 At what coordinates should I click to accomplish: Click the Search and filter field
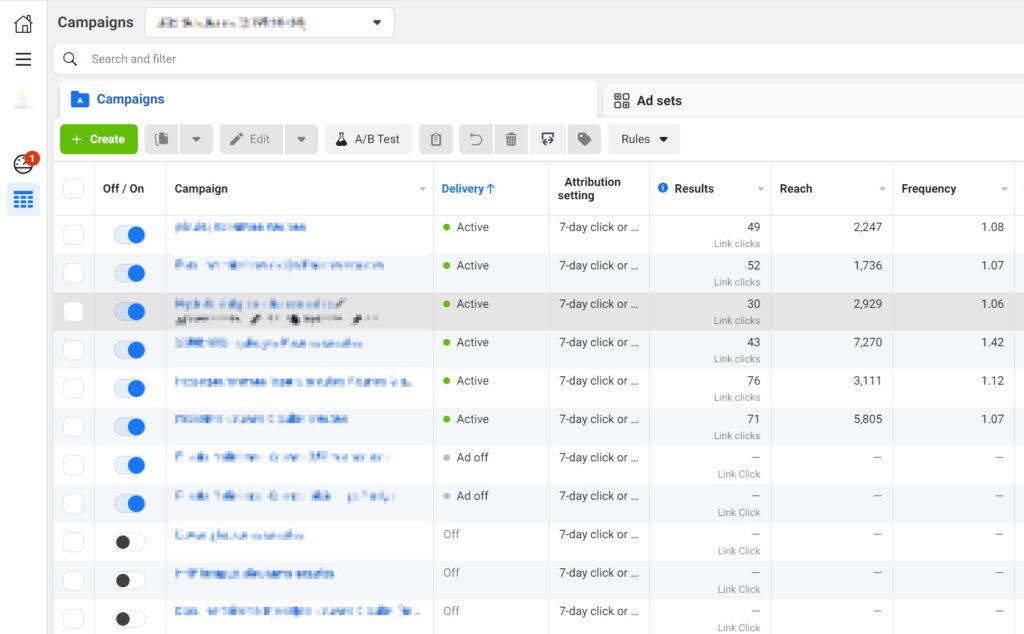pos(200,59)
